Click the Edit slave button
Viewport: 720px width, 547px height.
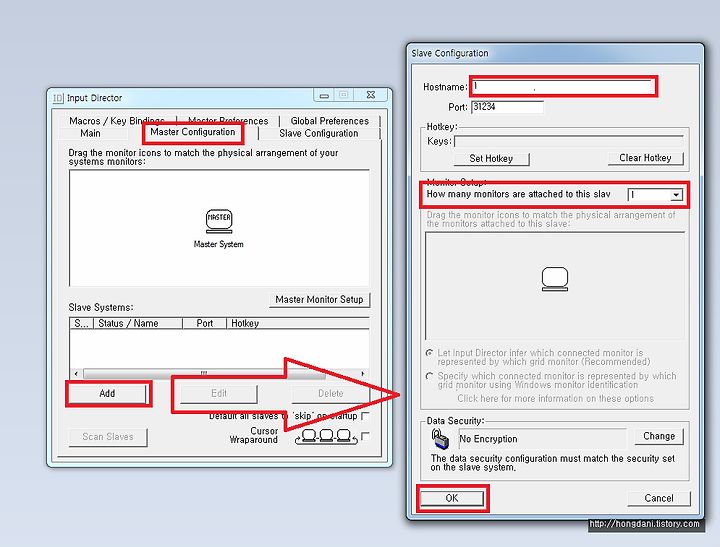(219, 394)
